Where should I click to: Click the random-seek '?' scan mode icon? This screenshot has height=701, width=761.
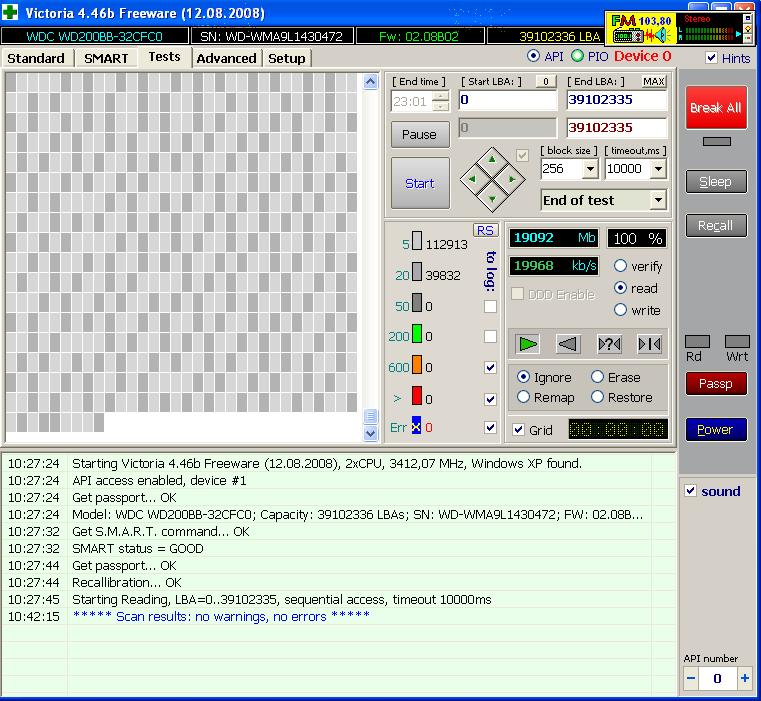pos(609,344)
